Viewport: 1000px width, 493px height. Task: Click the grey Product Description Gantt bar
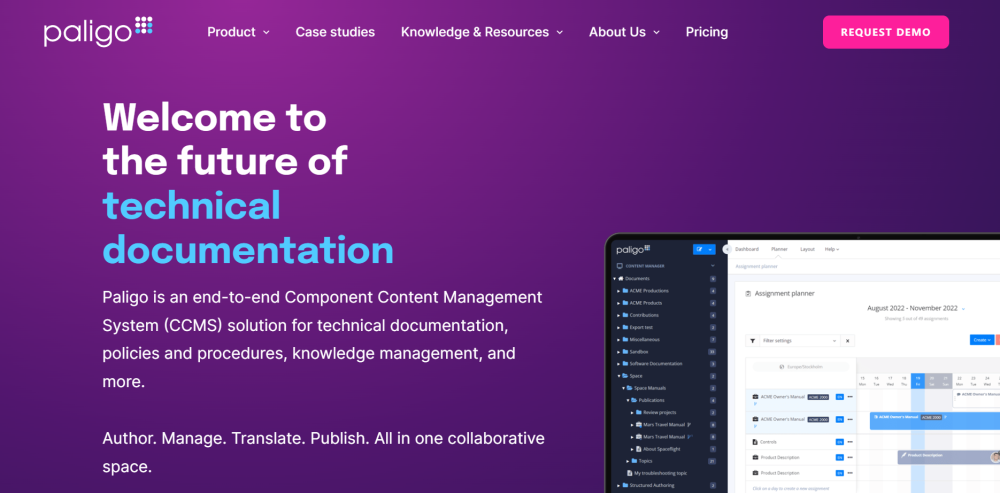pyautogui.click(x=949, y=455)
